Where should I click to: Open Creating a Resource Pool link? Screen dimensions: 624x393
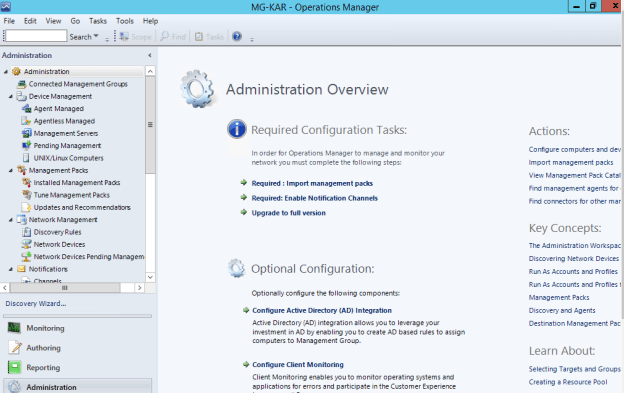pos(568,382)
